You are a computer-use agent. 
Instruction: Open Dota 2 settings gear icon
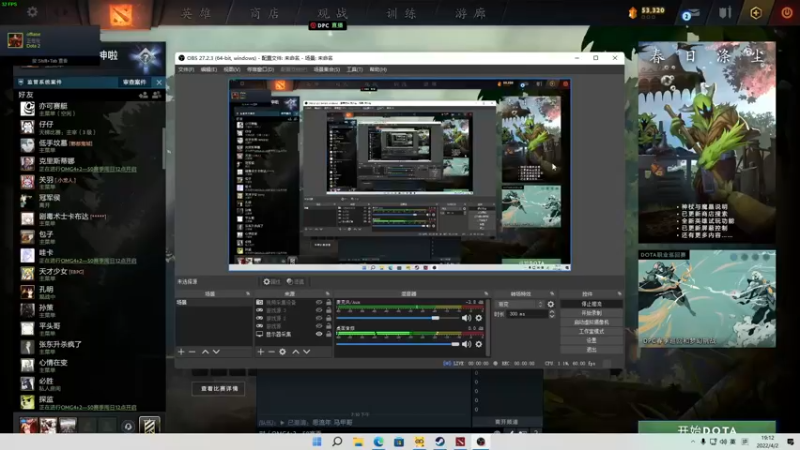(x=32, y=12)
